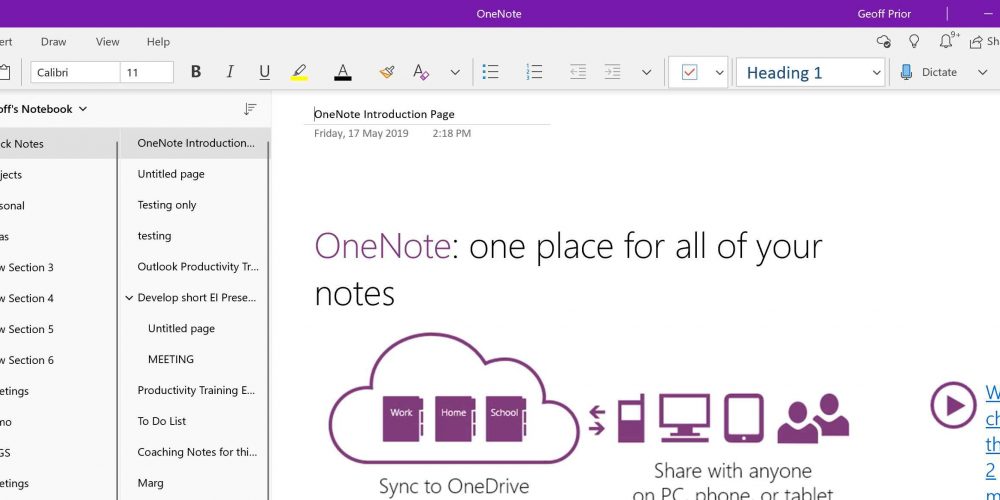The width and height of the screenshot is (1000, 500).
Task: Click the lightbulb Tell Me icon
Action: click(x=914, y=41)
